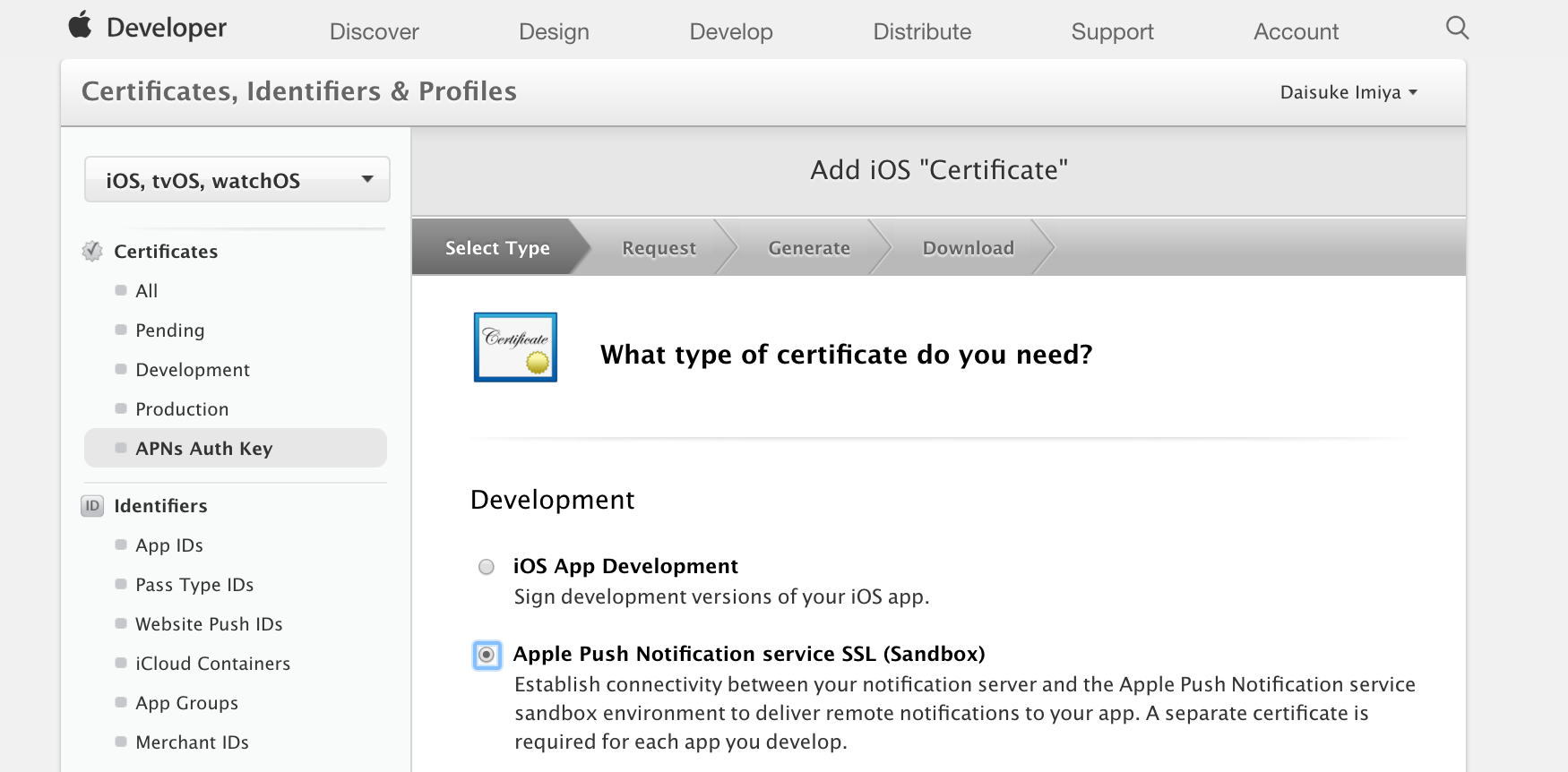Image resolution: width=1568 pixels, height=772 pixels.
Task: Click the Identifiers ID badge icon
Action: pyautogui.click(x=92, y=506)
